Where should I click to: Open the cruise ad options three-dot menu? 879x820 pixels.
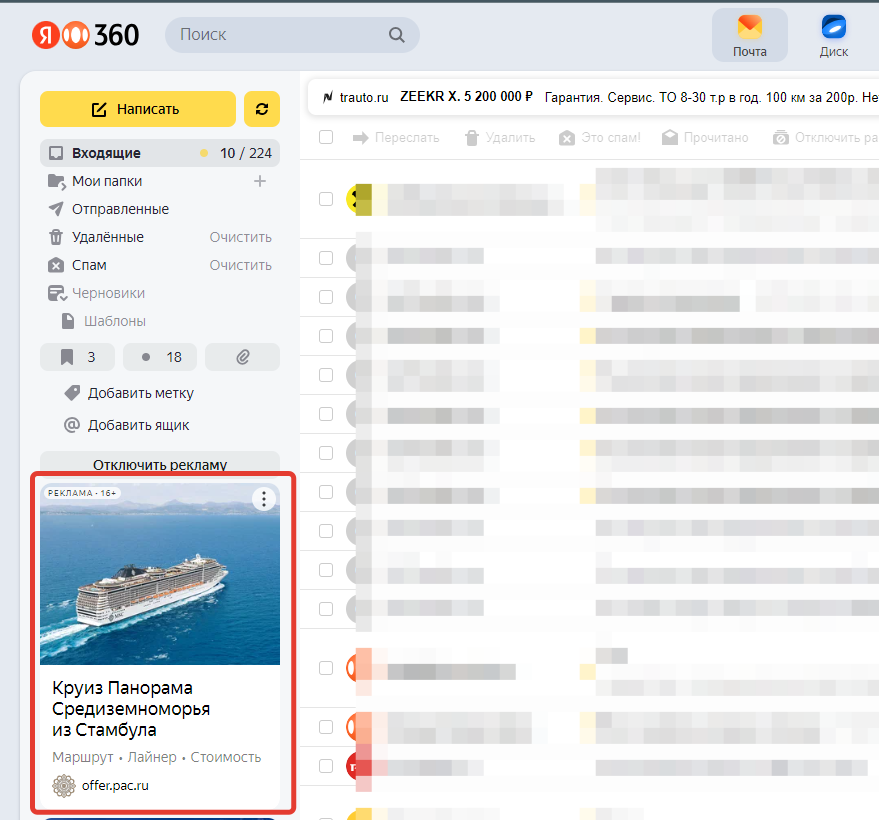tap(264, 499)
